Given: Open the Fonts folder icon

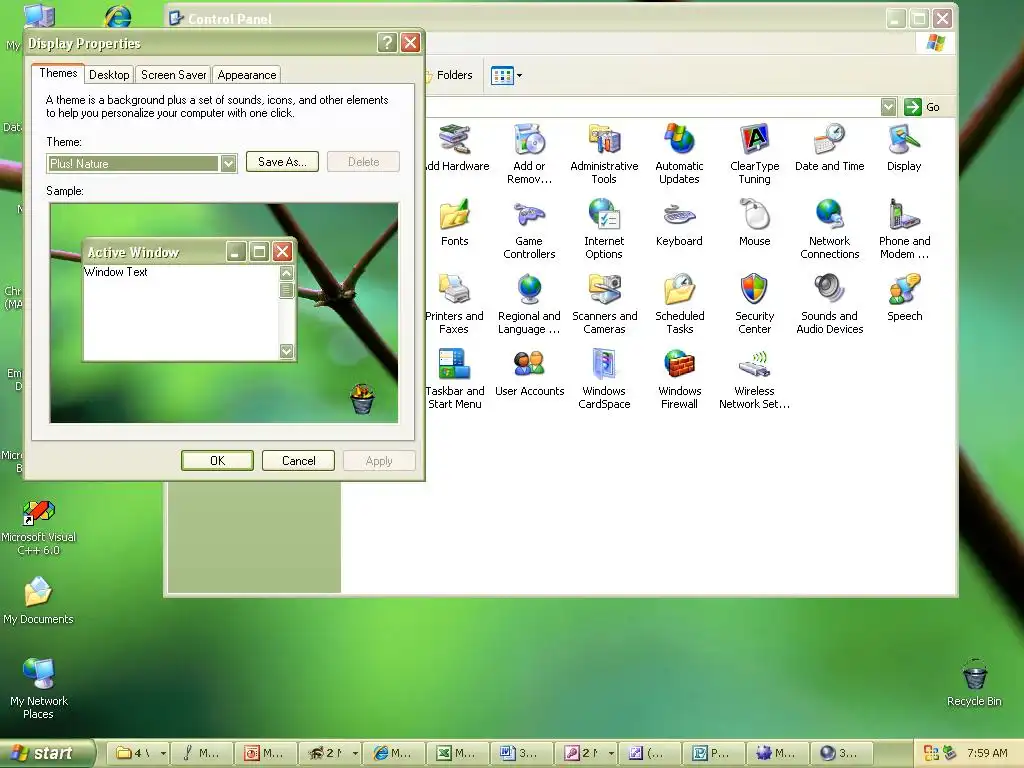Looking at the screenshot, I should pos(455,223).
